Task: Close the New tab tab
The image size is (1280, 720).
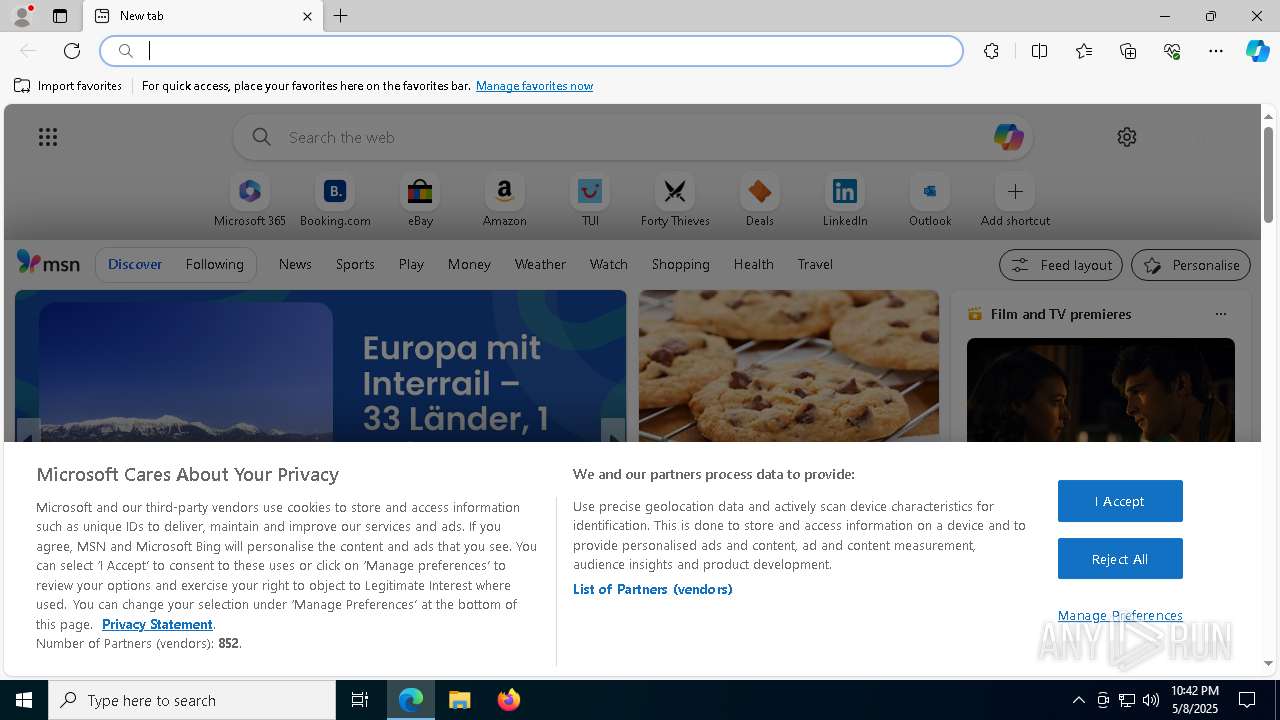Action: (307, 16)
